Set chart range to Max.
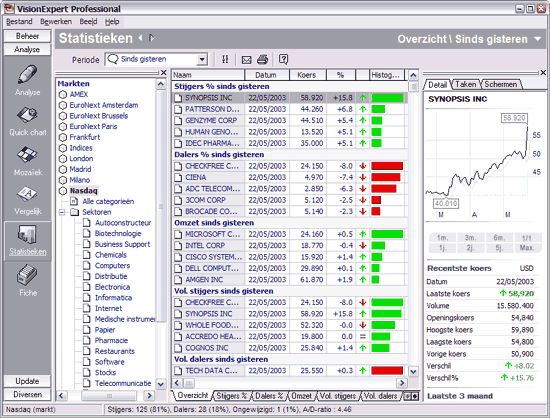Image resolution: width=550 pixels, height=418 pixels. pyautogui.click(x=527, y=248)
